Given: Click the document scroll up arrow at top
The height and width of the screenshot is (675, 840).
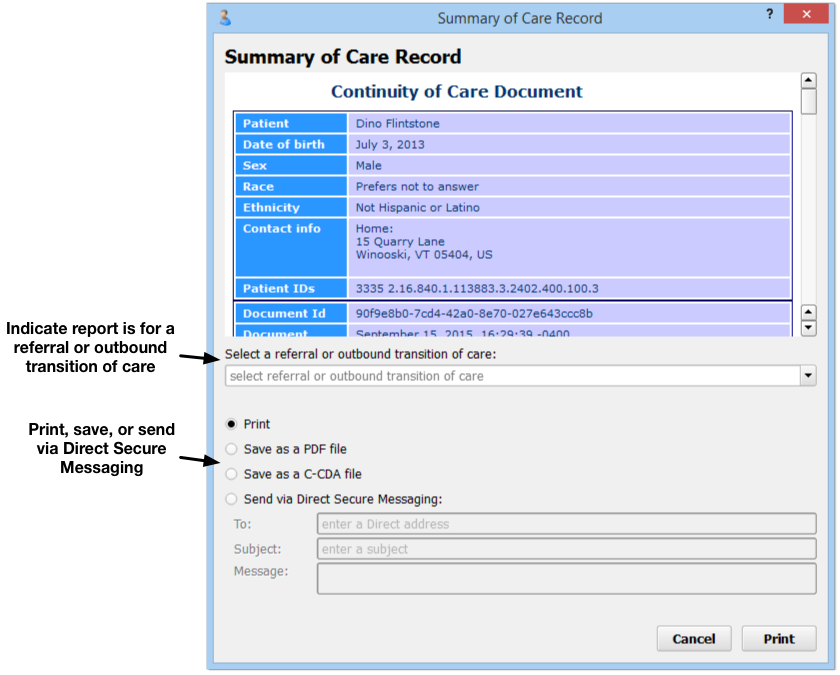Looking at the screenshot, I should [808, 81].
